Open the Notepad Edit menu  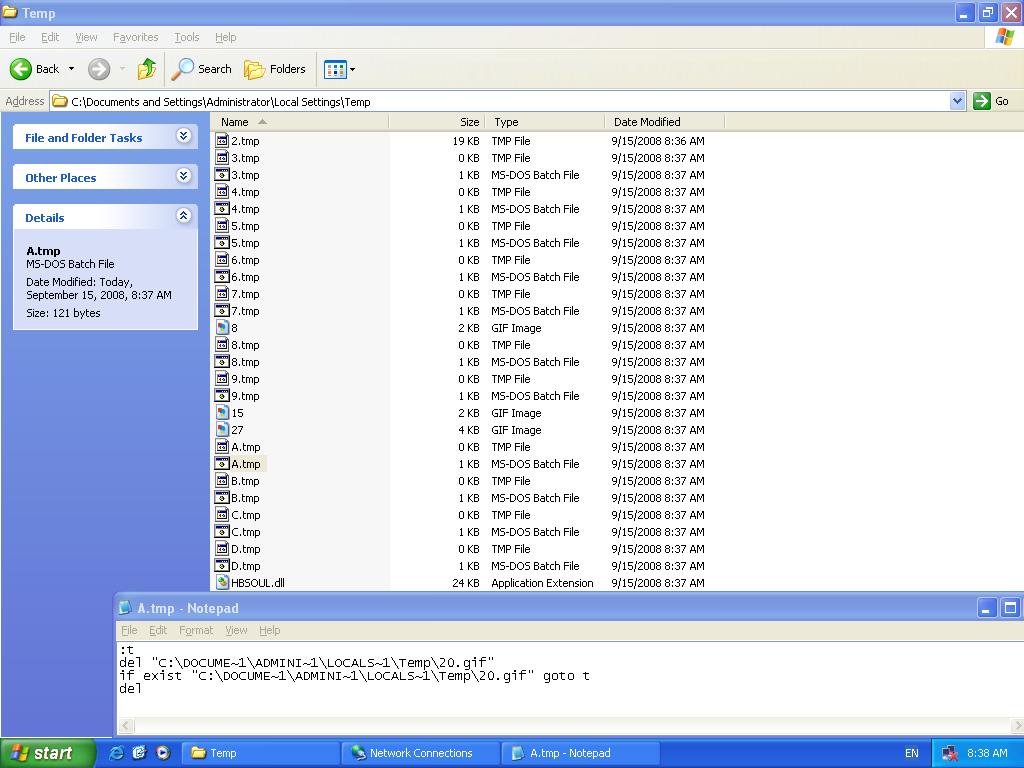pyautogui.click(x=158, y=630)
